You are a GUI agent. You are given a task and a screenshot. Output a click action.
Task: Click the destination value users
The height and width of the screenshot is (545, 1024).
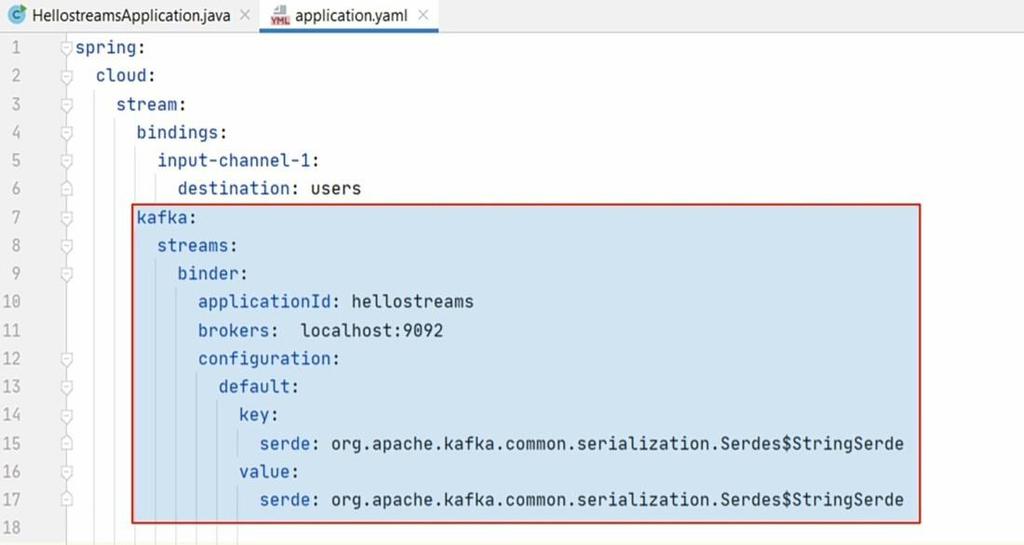(x=336, y=189)
